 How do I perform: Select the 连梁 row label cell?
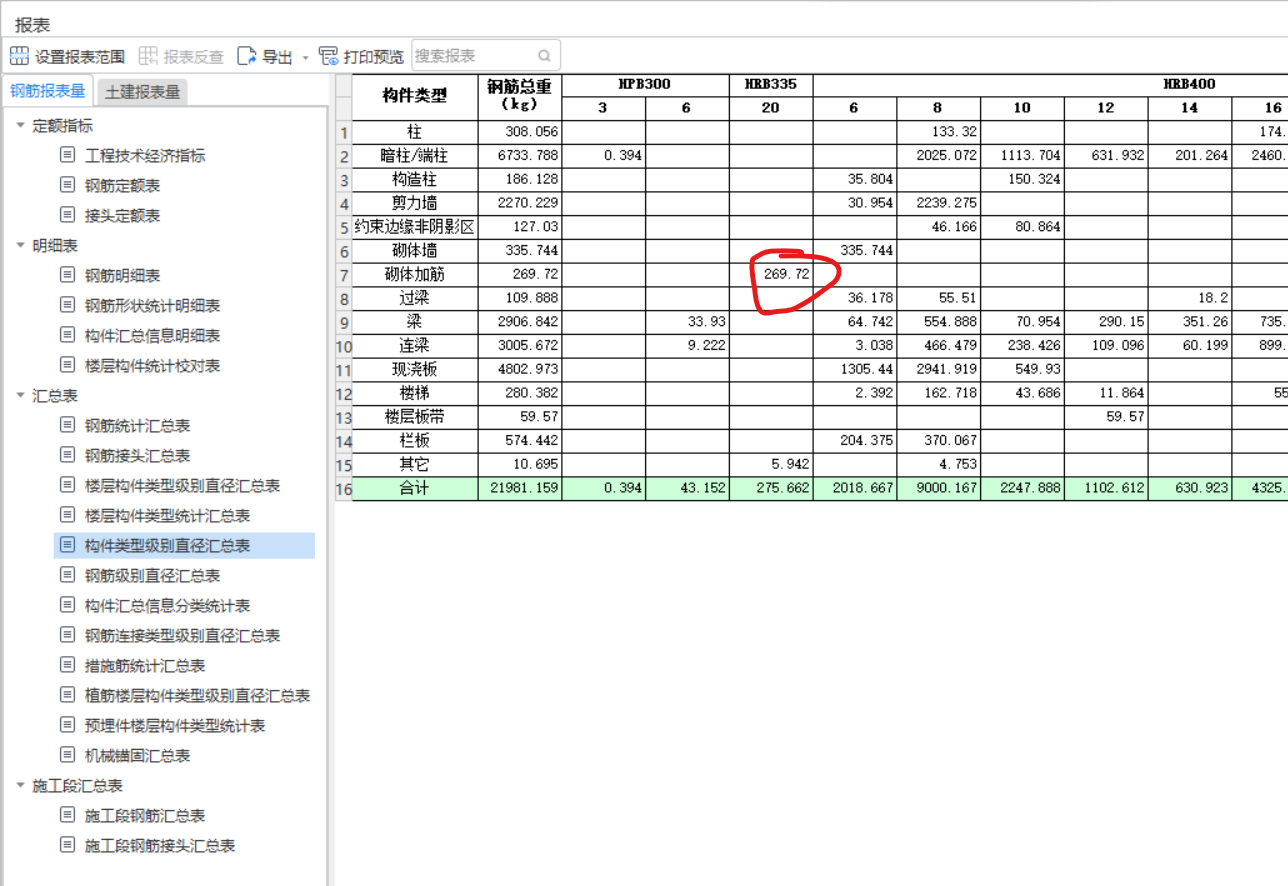click(415, 345)
